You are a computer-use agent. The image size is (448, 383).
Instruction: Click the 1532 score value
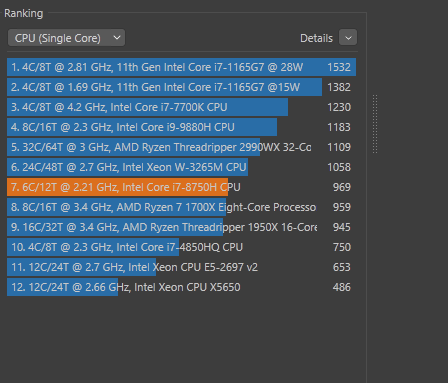(x=339, y=67)
